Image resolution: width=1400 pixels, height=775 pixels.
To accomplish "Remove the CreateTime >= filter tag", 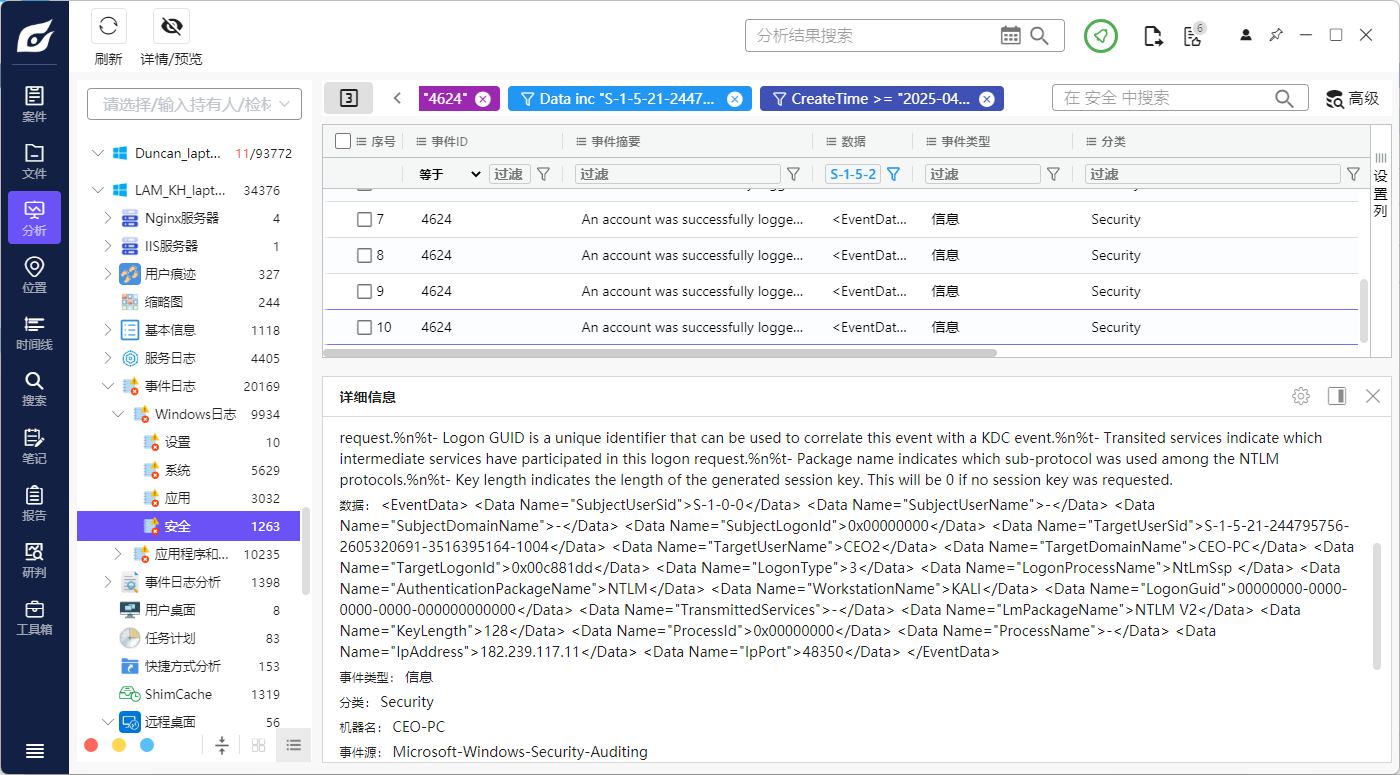I will pyautogui.click(x=987, y=99).
